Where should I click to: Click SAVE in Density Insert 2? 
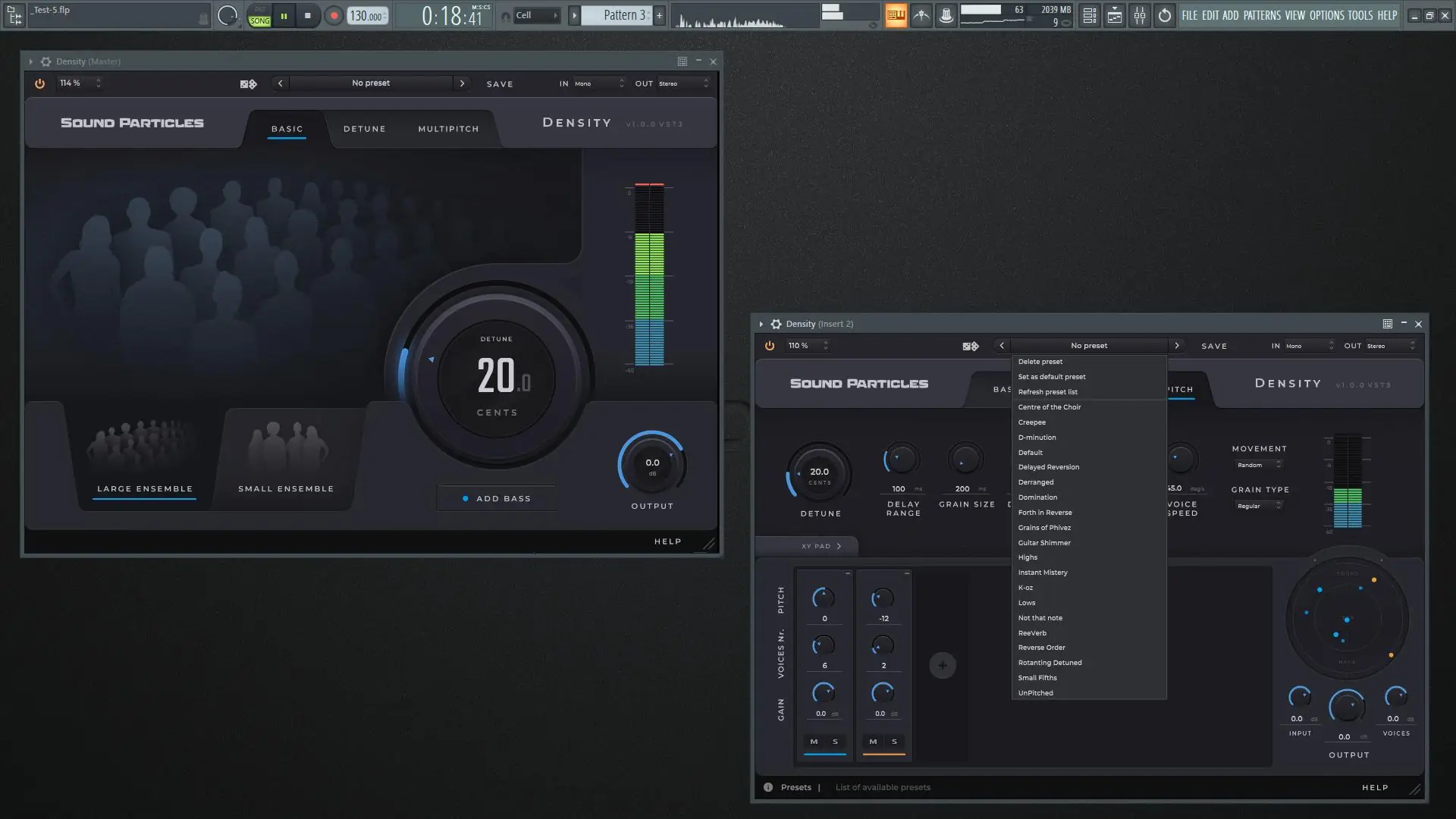(x=1213, y=346)
